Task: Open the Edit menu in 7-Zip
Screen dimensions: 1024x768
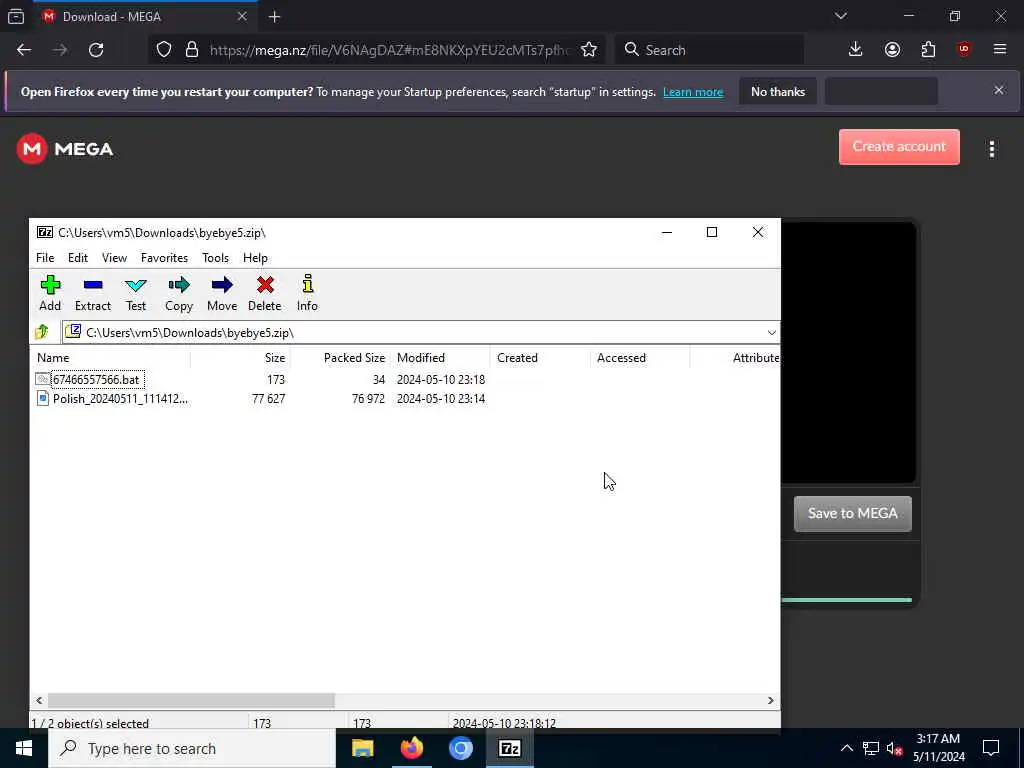Action: pos(78,258)
